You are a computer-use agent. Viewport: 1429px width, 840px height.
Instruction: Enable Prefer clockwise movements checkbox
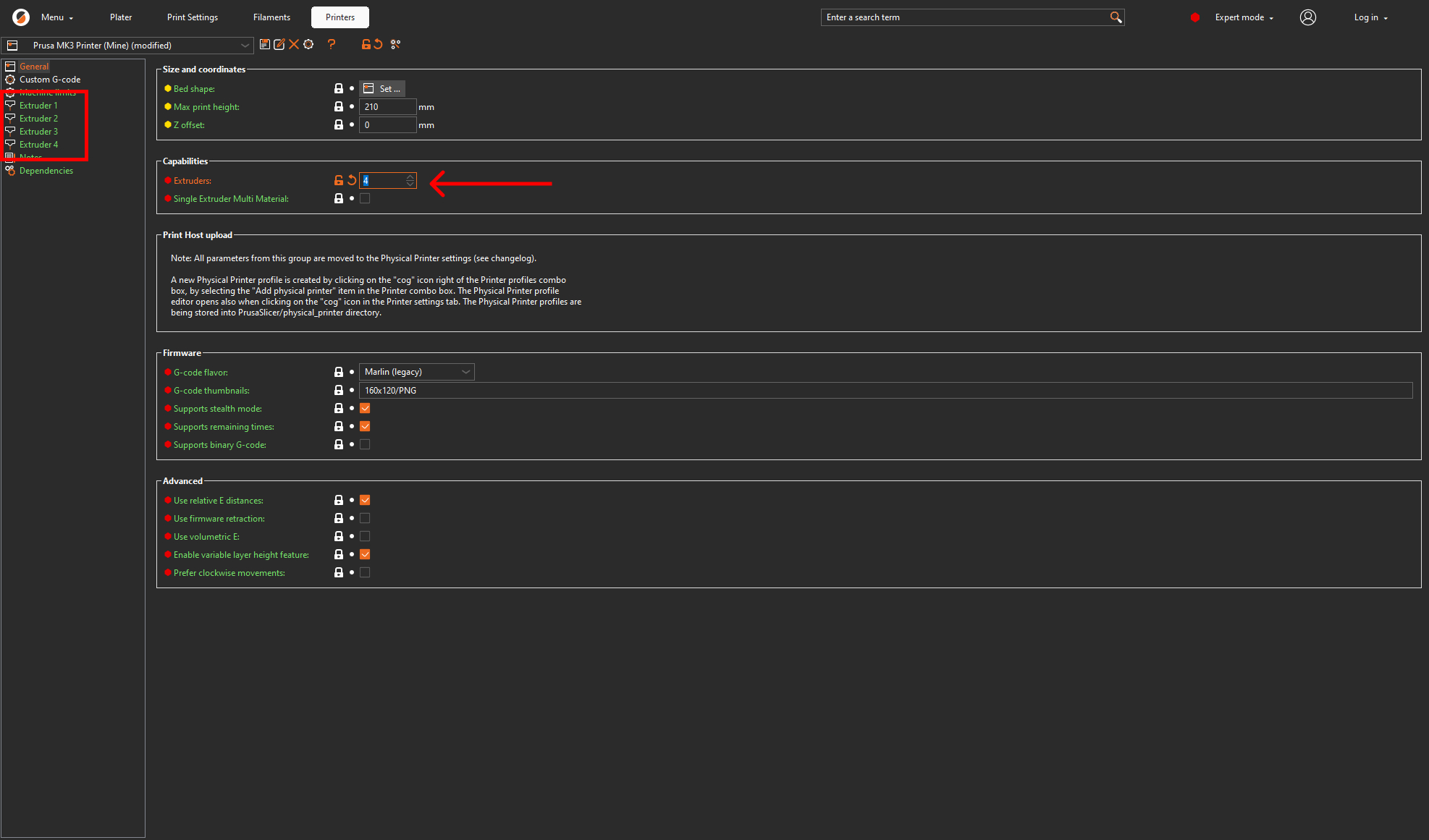[x=365, y=572]
